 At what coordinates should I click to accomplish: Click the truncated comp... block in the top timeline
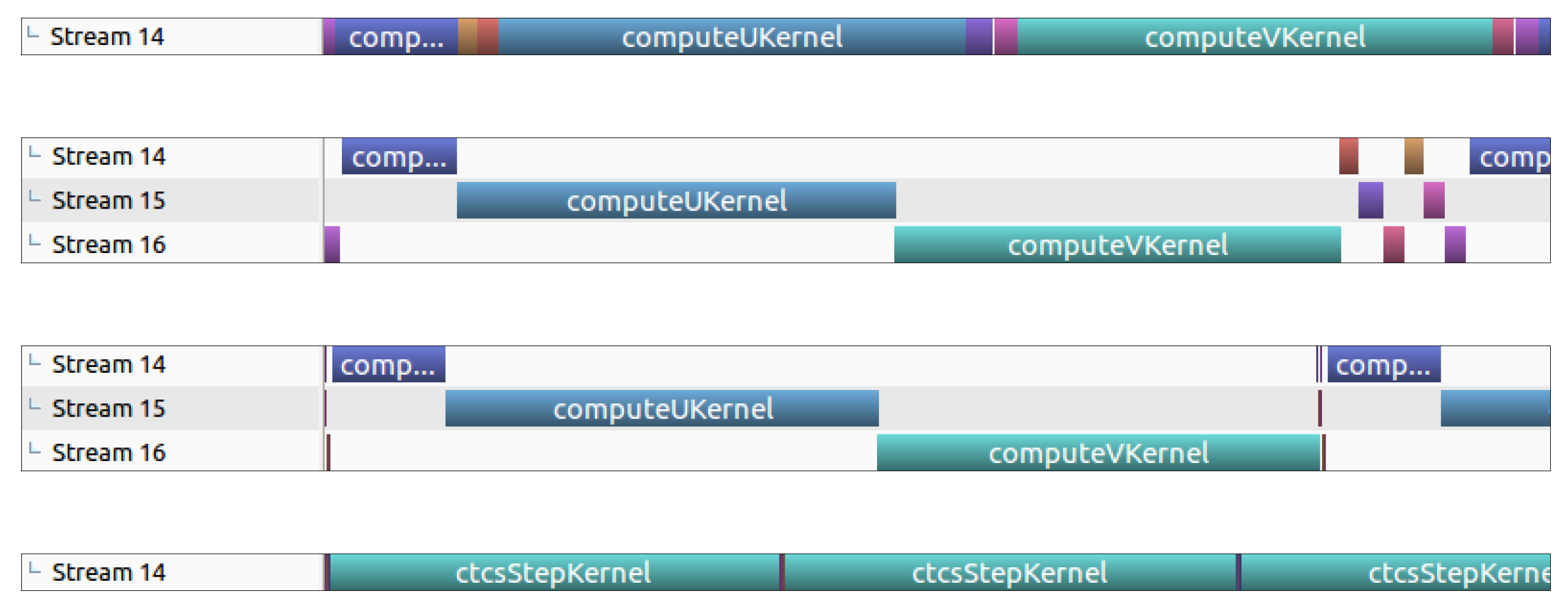pos(396,37)
